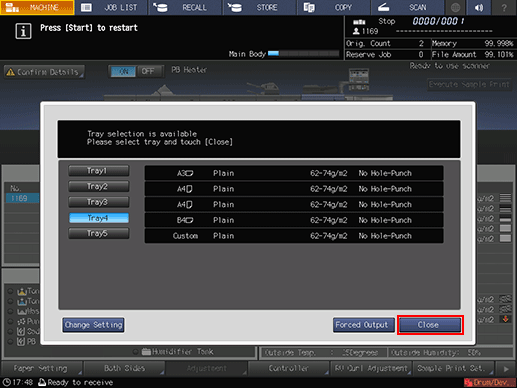Click the user 1169 icon
517x388 pixels.
pos(356,31)
